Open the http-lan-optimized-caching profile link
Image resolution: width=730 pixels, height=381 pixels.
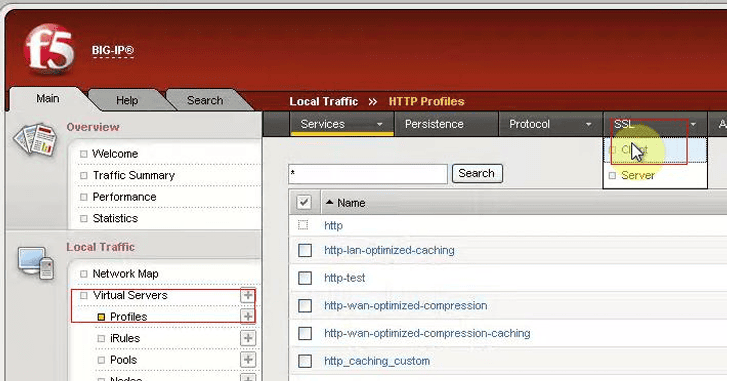[389, 250]
